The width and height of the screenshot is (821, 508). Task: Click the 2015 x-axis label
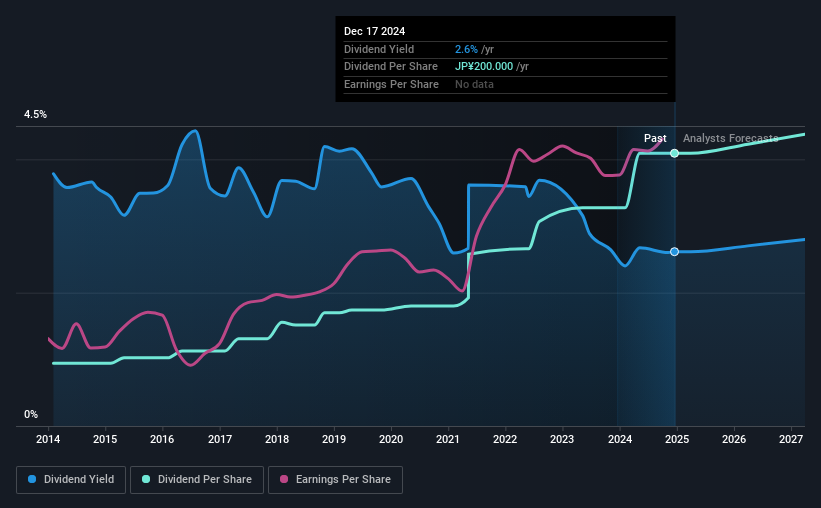105,439
